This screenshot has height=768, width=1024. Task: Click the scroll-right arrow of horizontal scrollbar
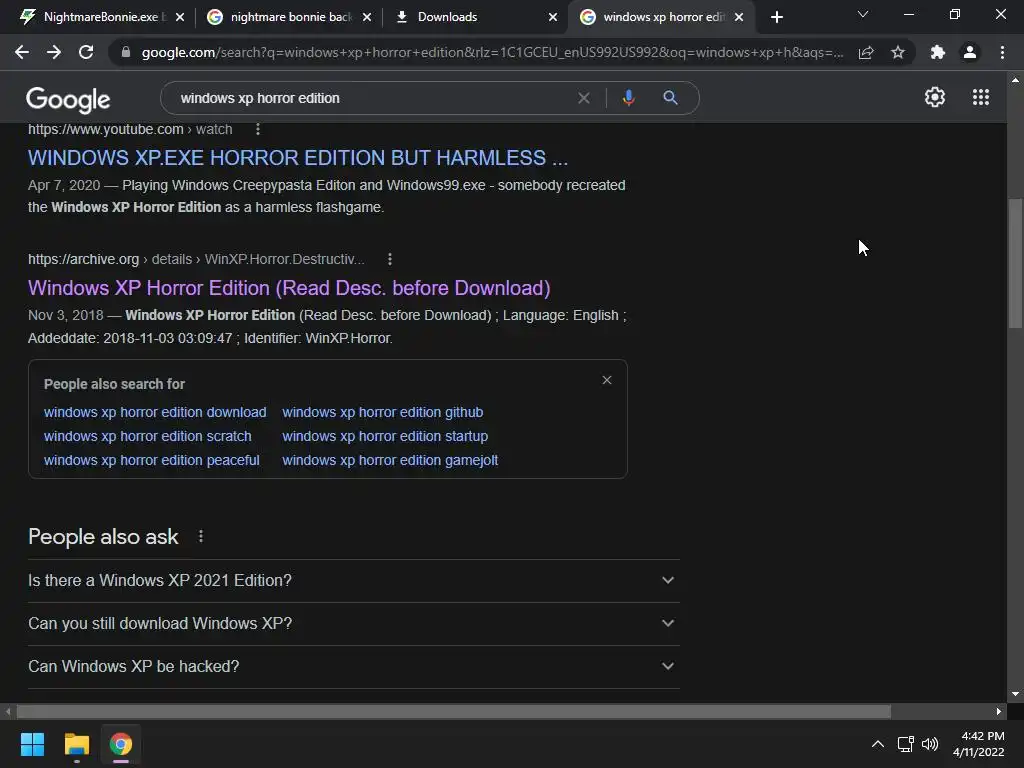999,711
